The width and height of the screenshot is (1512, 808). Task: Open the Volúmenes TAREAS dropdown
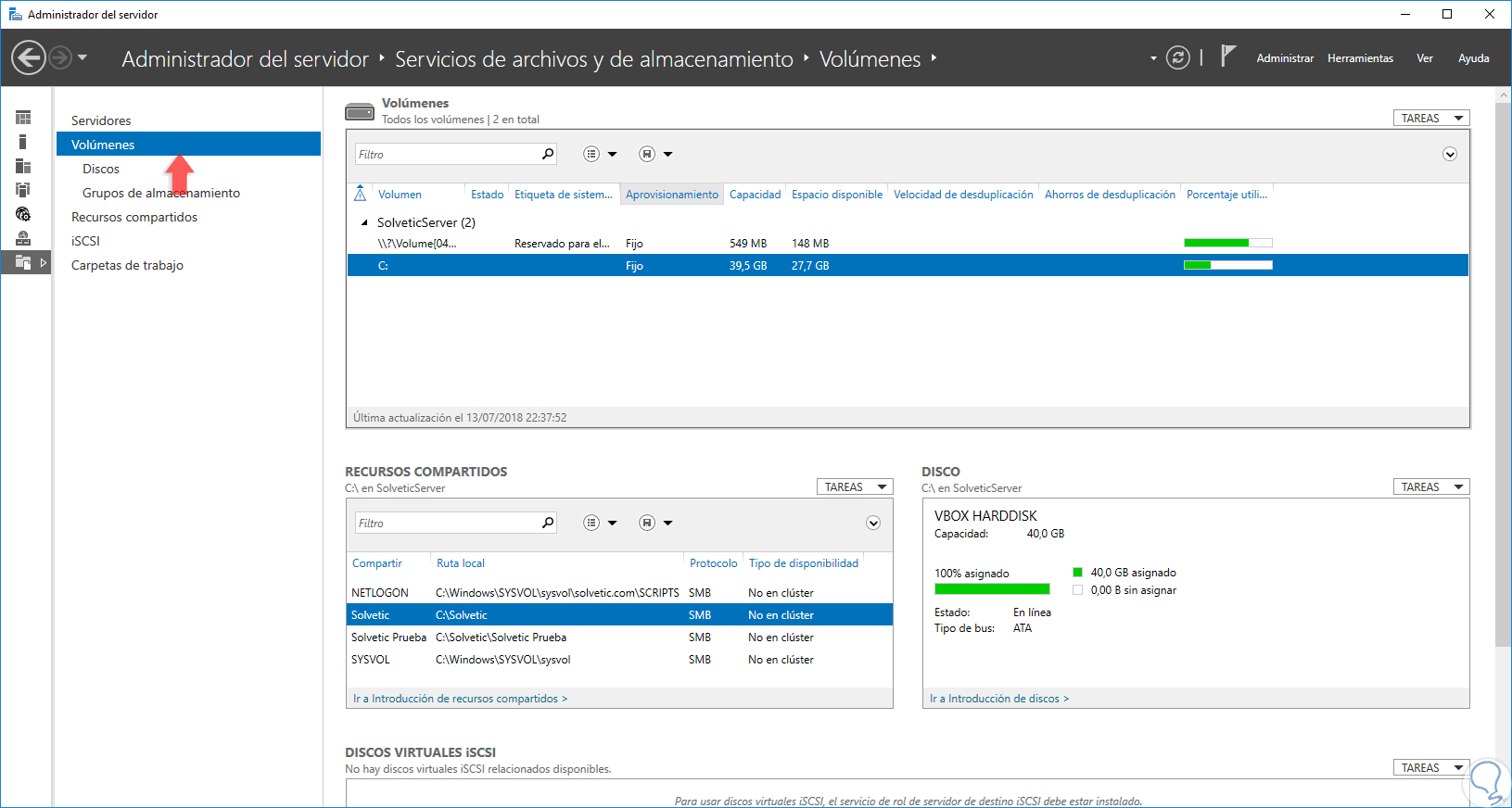pyautogui.click(x=1431, y=119)
